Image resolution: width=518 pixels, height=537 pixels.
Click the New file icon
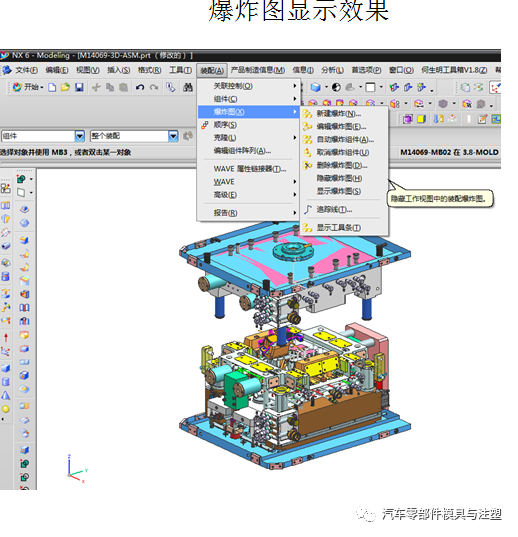[x=52, y=88]
